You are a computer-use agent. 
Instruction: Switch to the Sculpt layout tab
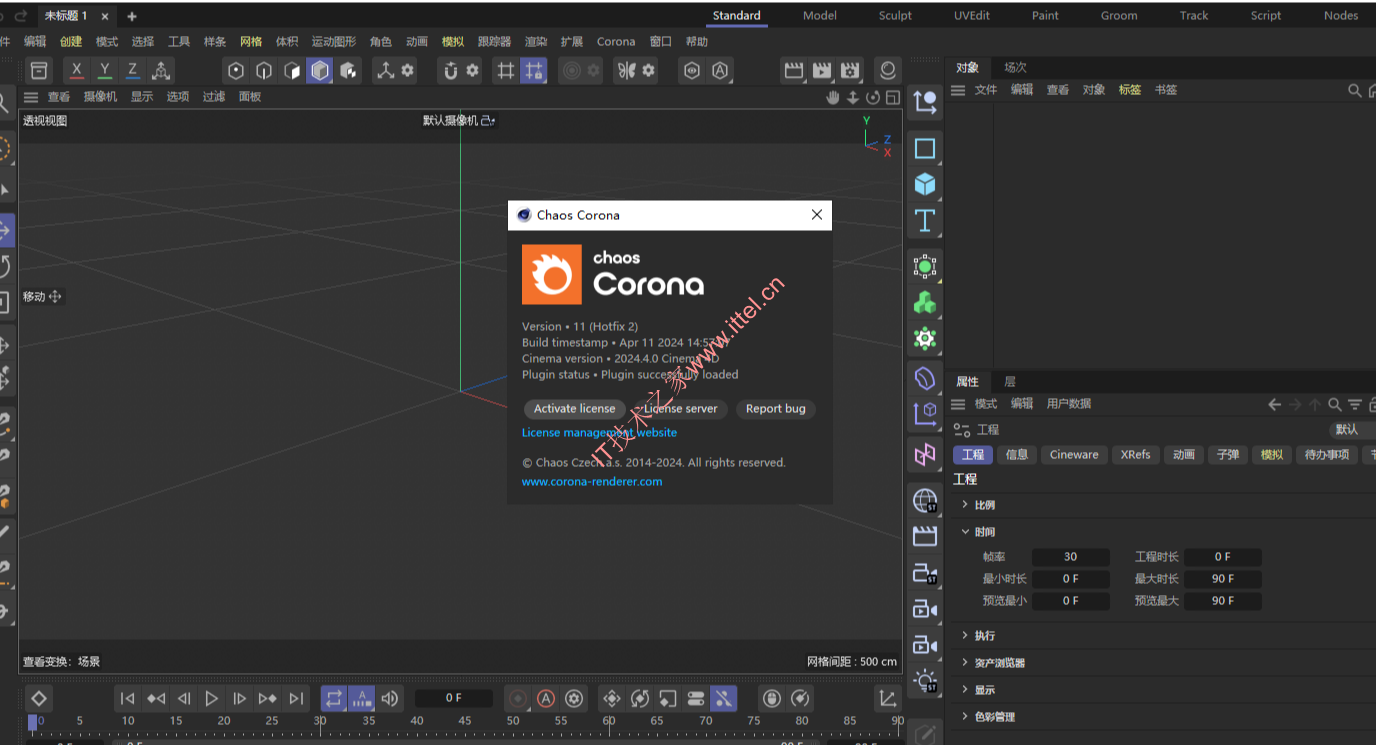(x=895, y=15)
